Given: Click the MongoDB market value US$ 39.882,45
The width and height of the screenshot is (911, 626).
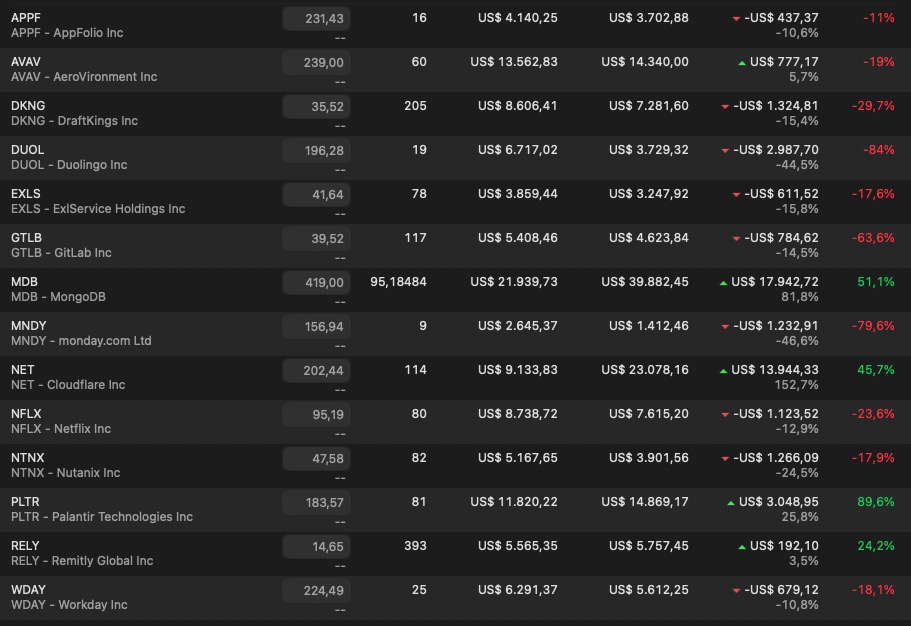Looking at the screenshot, I should coord(644,282).
